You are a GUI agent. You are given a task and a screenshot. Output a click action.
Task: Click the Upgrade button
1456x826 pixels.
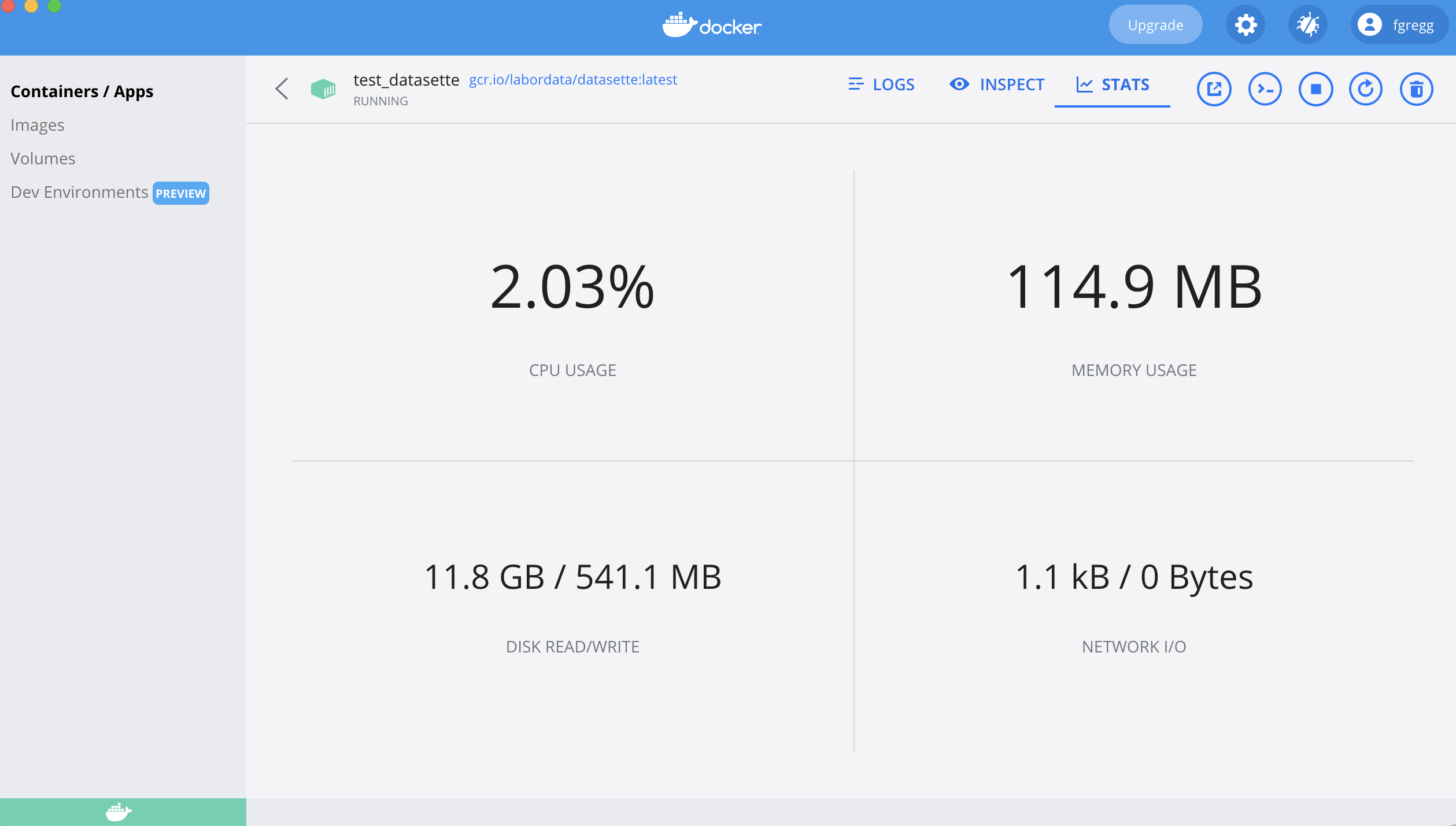(1155, 24)
